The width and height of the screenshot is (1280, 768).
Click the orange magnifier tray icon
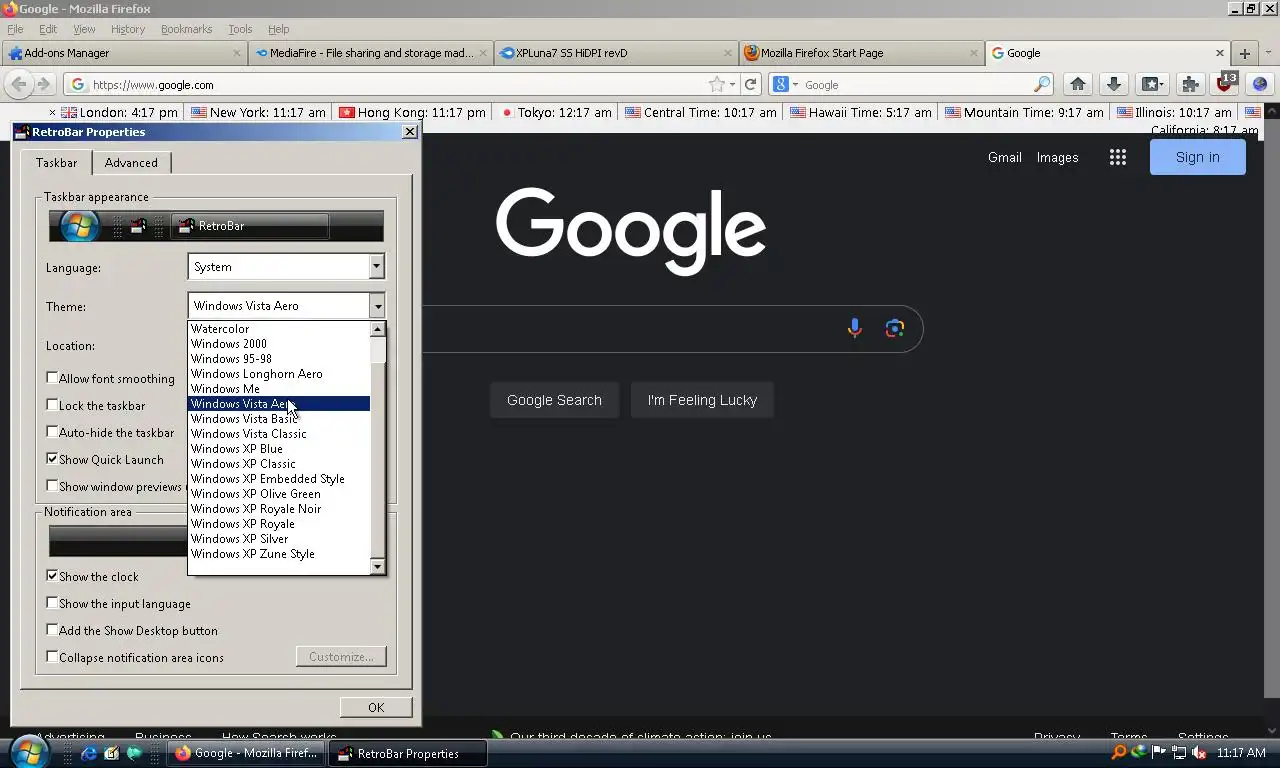pos(1119,752)
